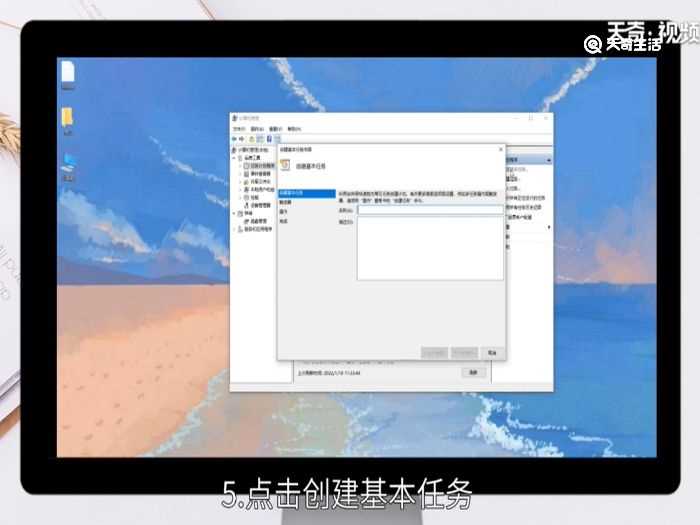Click 启用所有任务历史记录 in Actions pane
The image size is (700, 525).
click(524, 207)
